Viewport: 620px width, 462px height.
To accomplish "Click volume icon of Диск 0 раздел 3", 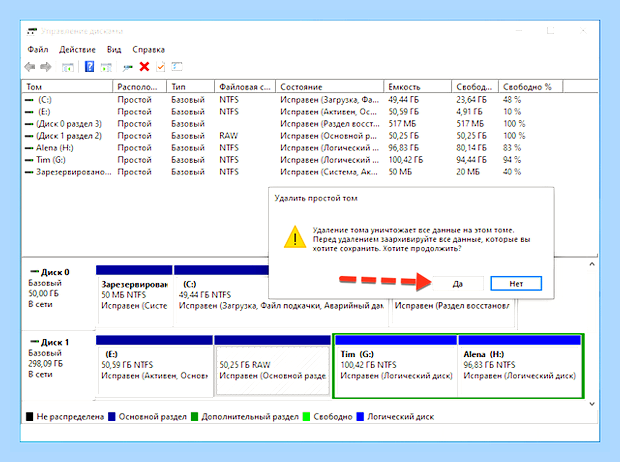I will click(x=29, y=124).
